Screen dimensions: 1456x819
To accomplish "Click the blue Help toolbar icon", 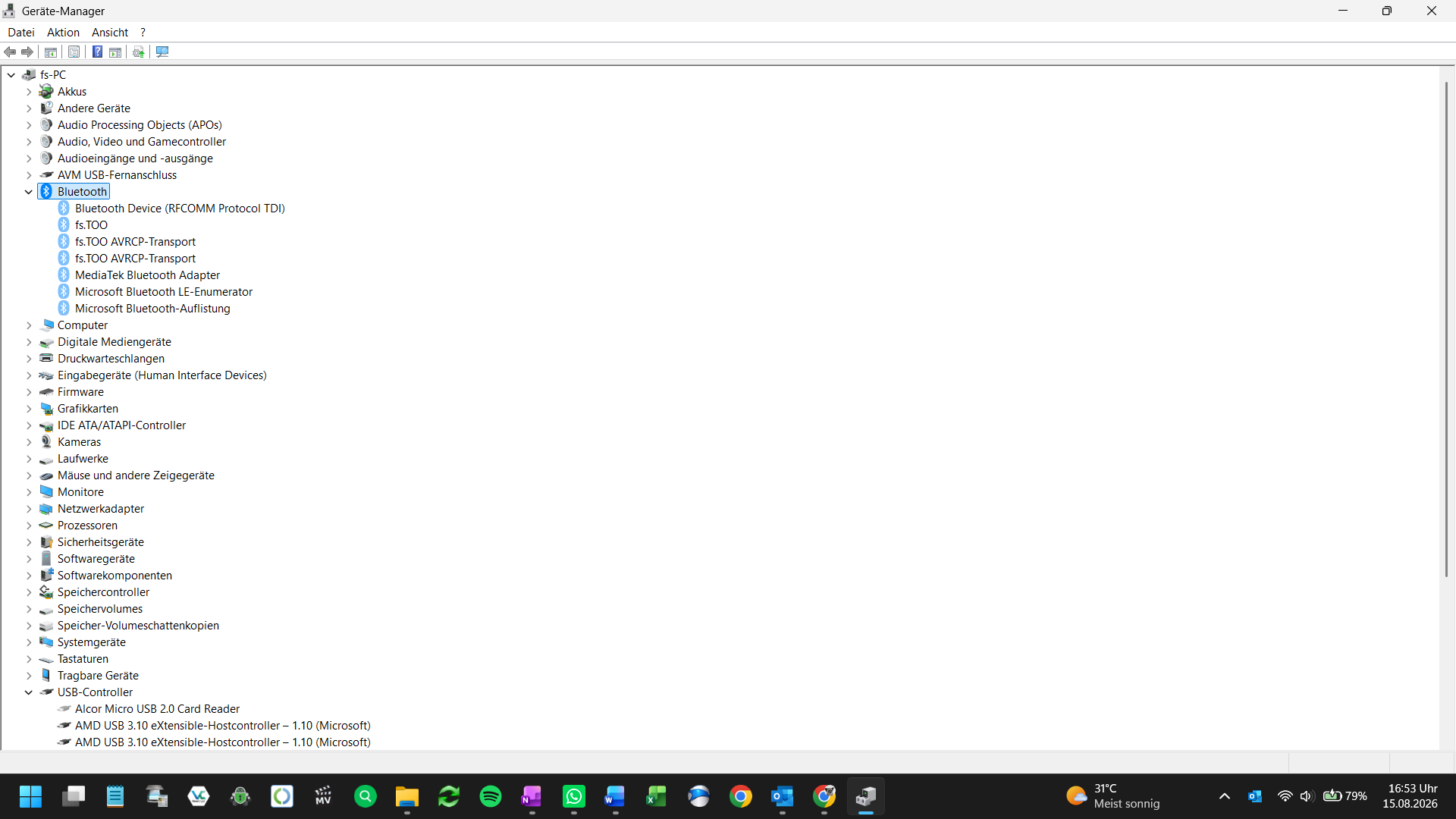I will pyautogui.click(x=97, y=52).
